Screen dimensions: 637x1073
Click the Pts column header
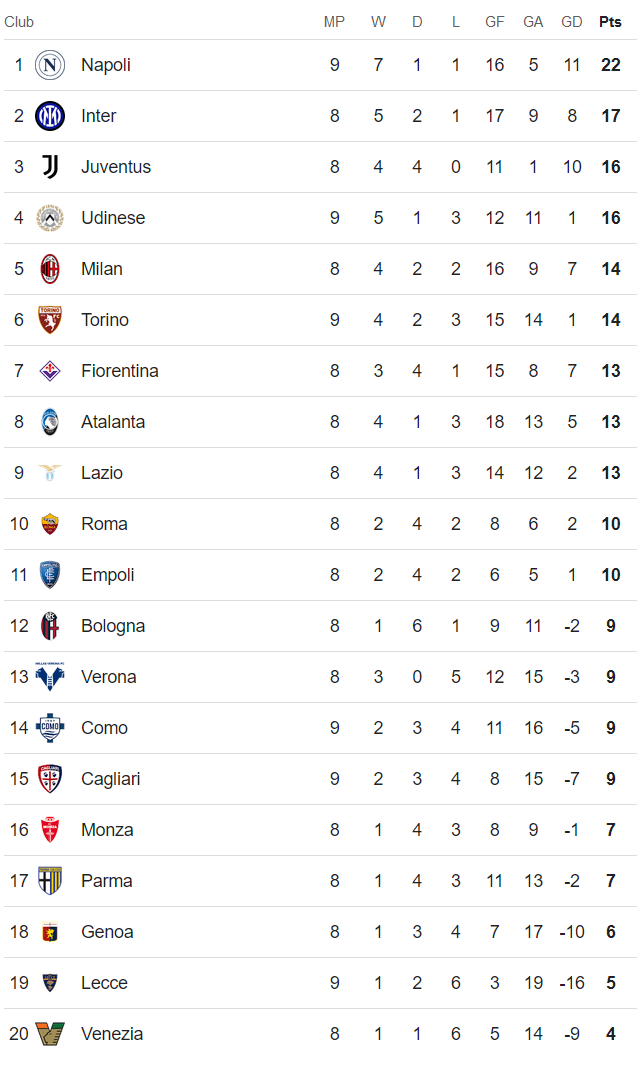610,22
